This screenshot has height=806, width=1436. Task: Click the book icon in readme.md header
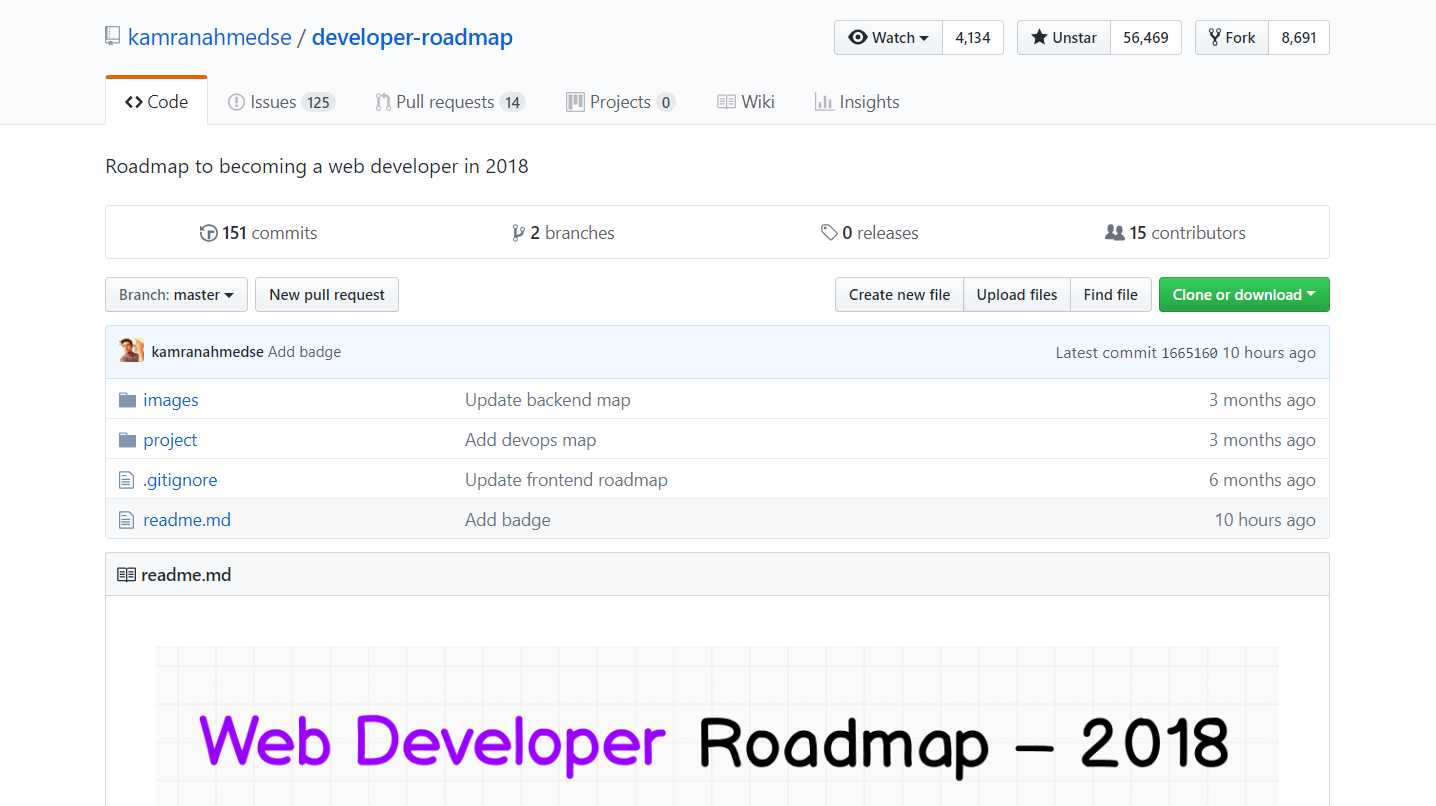click(x=126, y=575)
